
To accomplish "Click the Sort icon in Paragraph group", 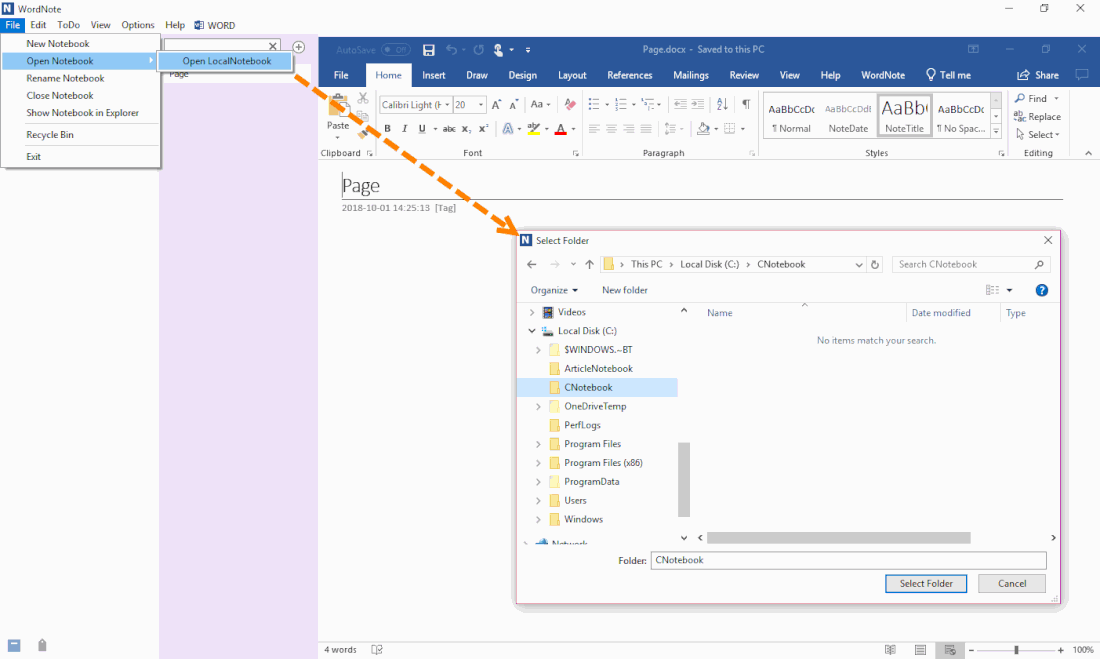I will [x=722, y=105].
